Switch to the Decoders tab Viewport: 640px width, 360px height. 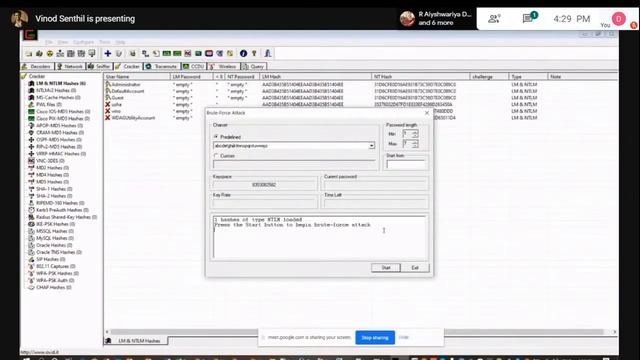click(x=38, y=66)
